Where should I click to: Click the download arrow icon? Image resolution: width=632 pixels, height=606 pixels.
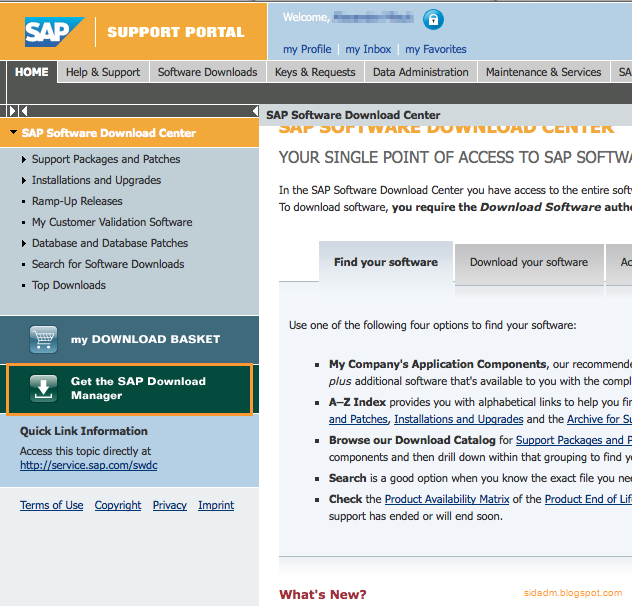(x=44, y=389)
